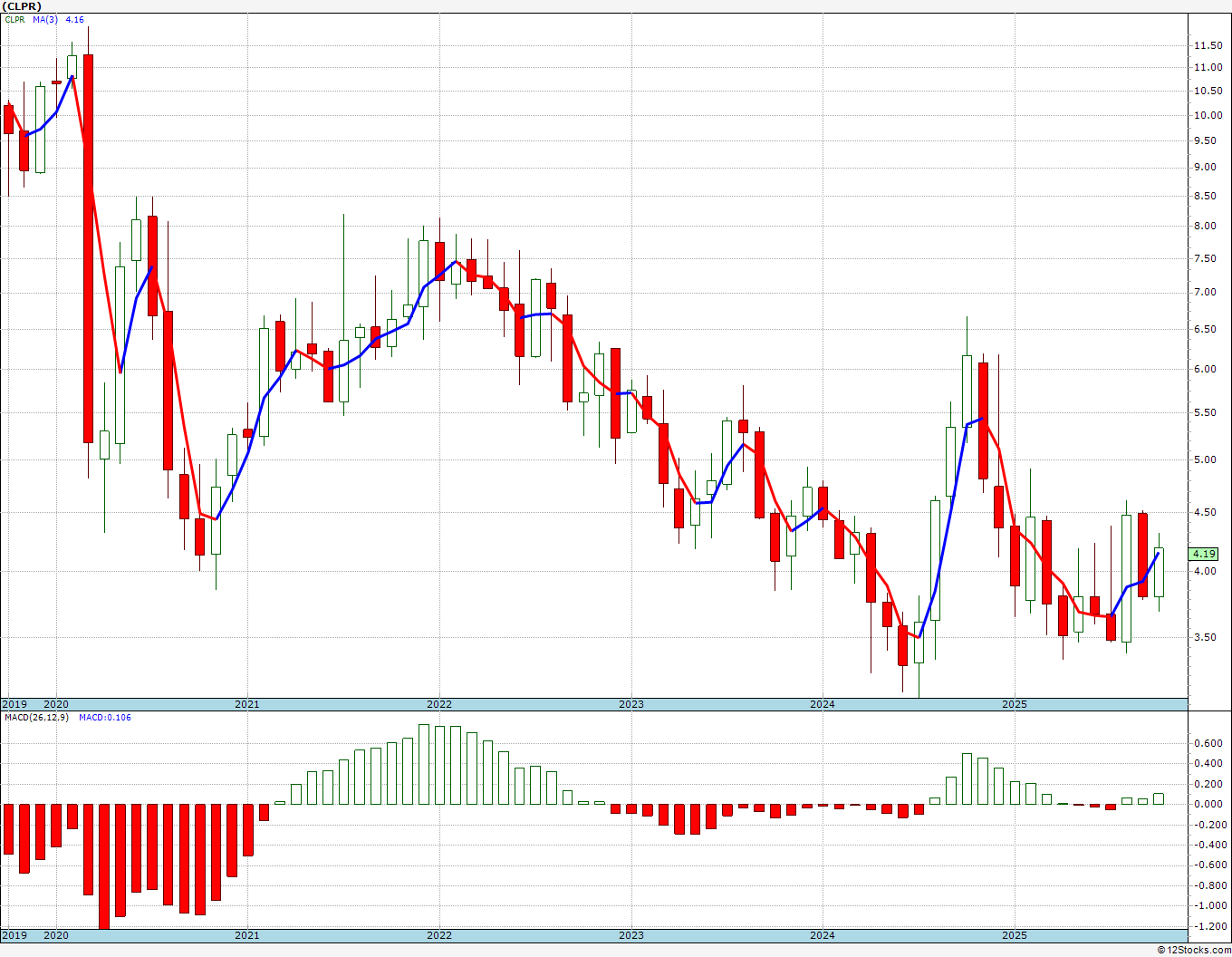Screen dimensions: 1232x957
Task: Click the tall red candle of early 2020
Action: pos(88,248)
